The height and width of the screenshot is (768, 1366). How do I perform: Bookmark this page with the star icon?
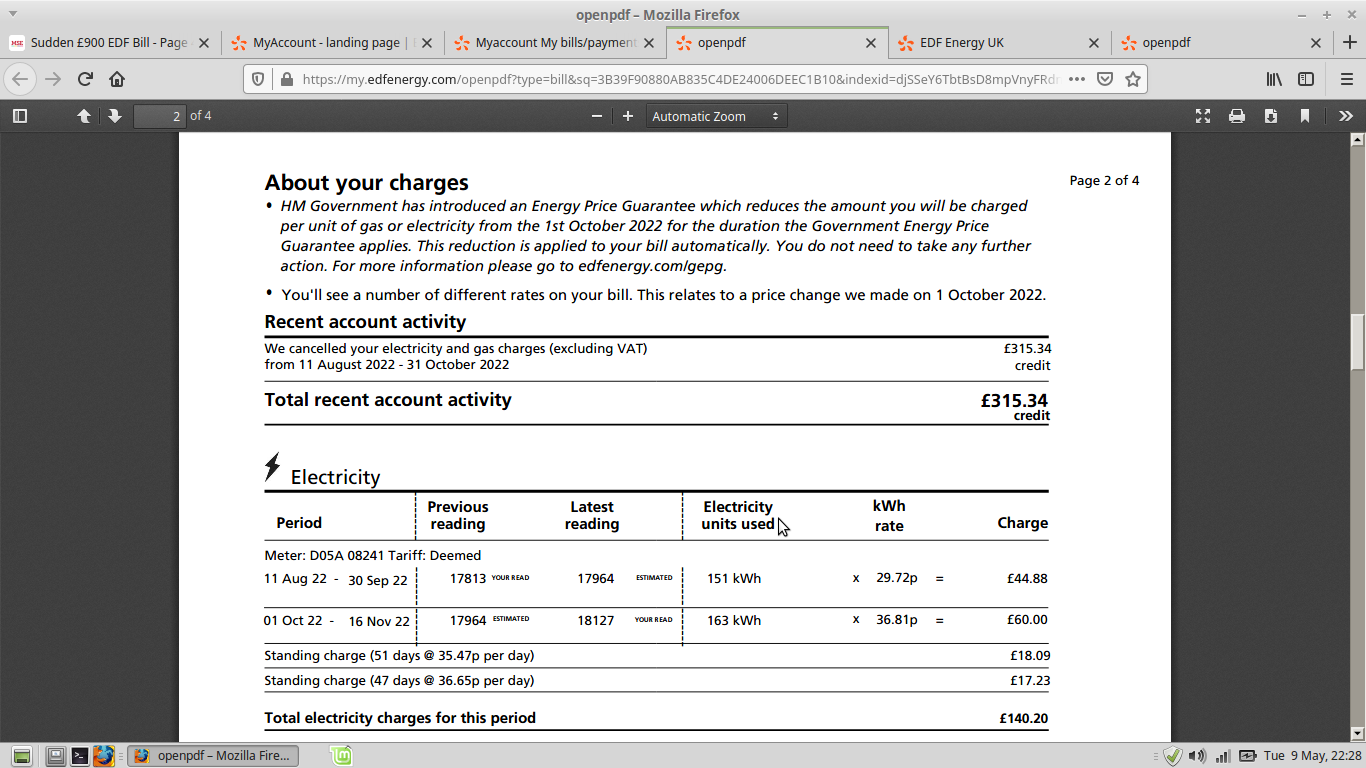point(1131,78)
